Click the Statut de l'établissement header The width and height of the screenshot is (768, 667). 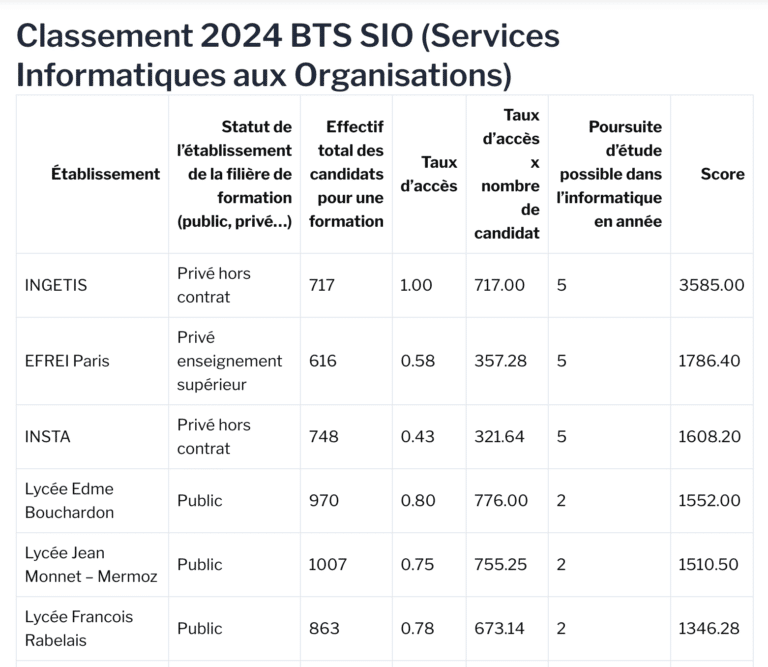tap(234, 174)
